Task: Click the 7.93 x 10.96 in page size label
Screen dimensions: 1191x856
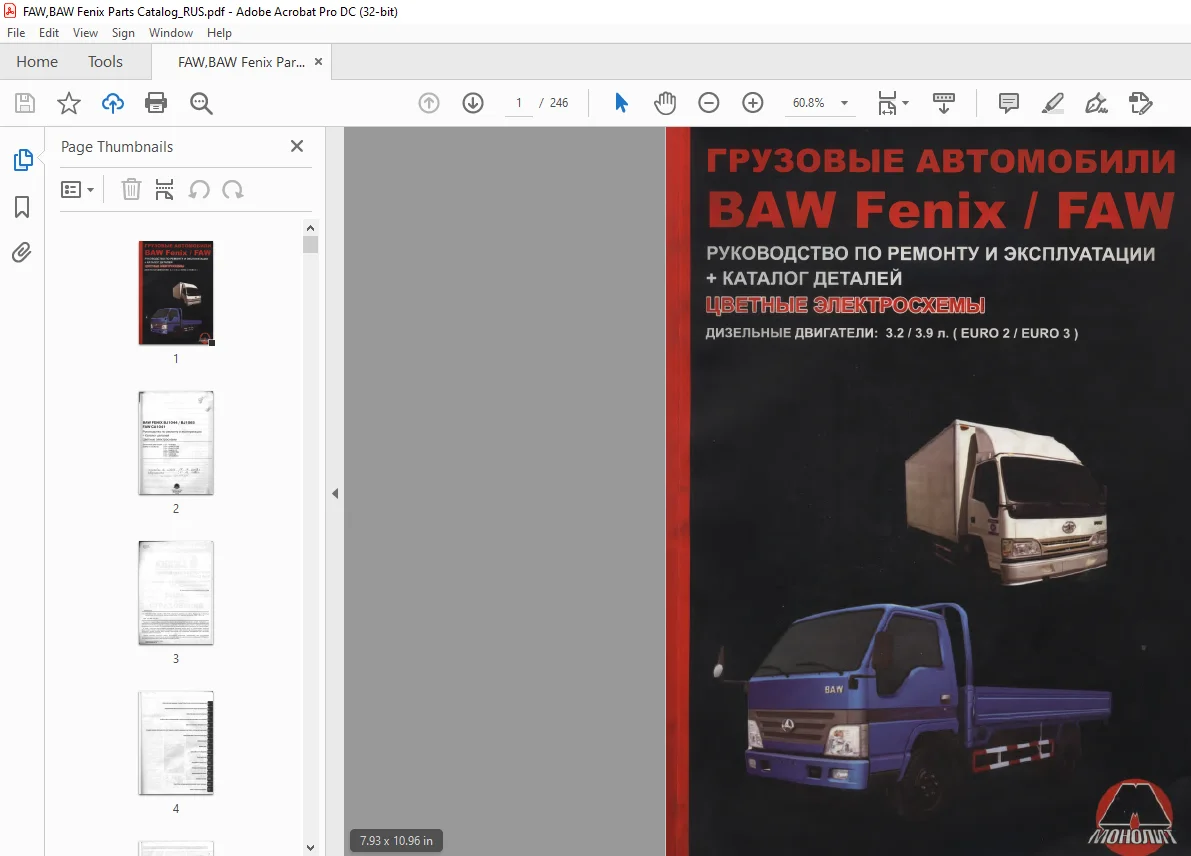Action: 396,841
